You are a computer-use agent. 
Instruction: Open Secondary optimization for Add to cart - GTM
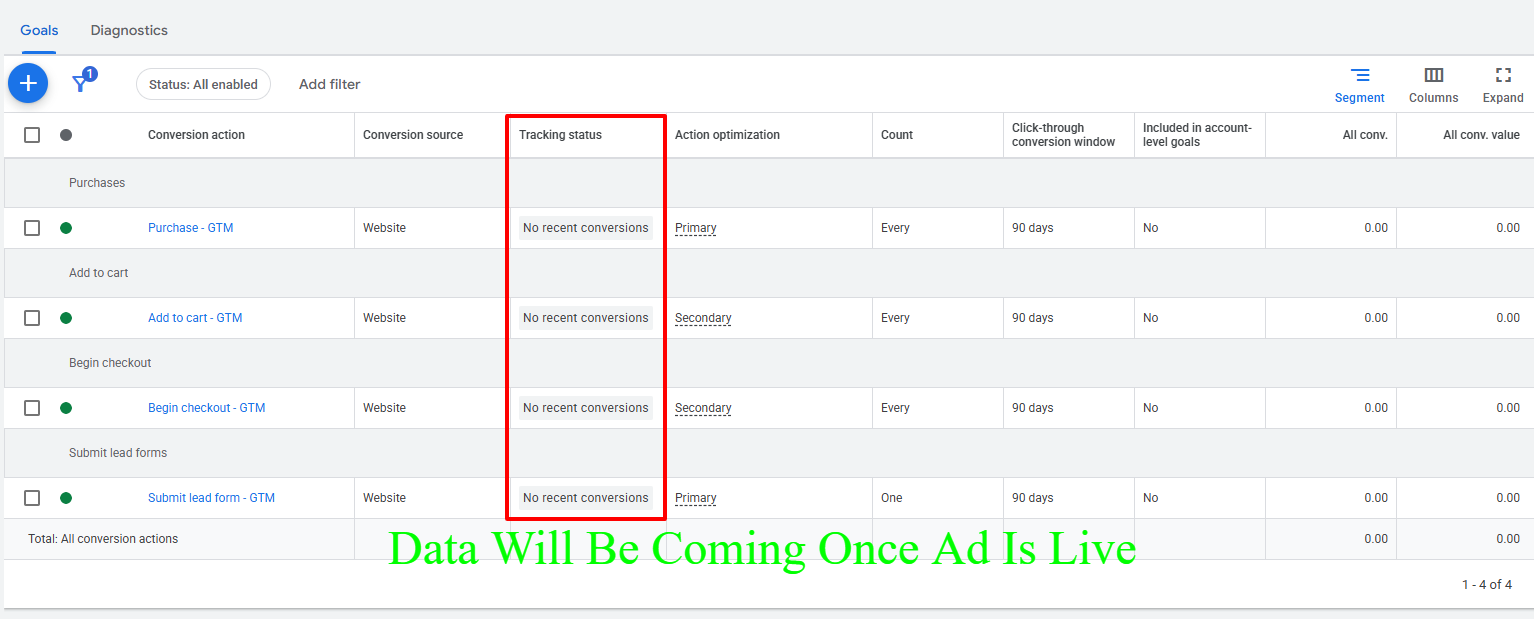point(703,318)
